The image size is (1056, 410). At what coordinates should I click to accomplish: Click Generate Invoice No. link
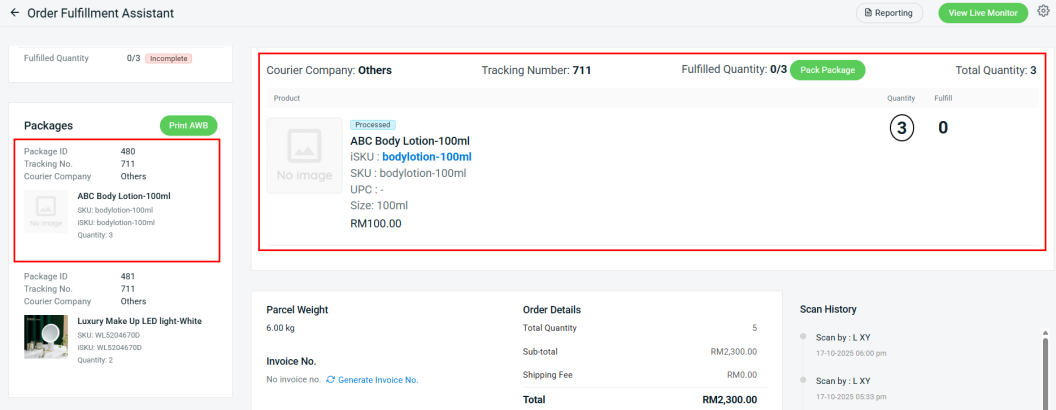pos(378,380)
